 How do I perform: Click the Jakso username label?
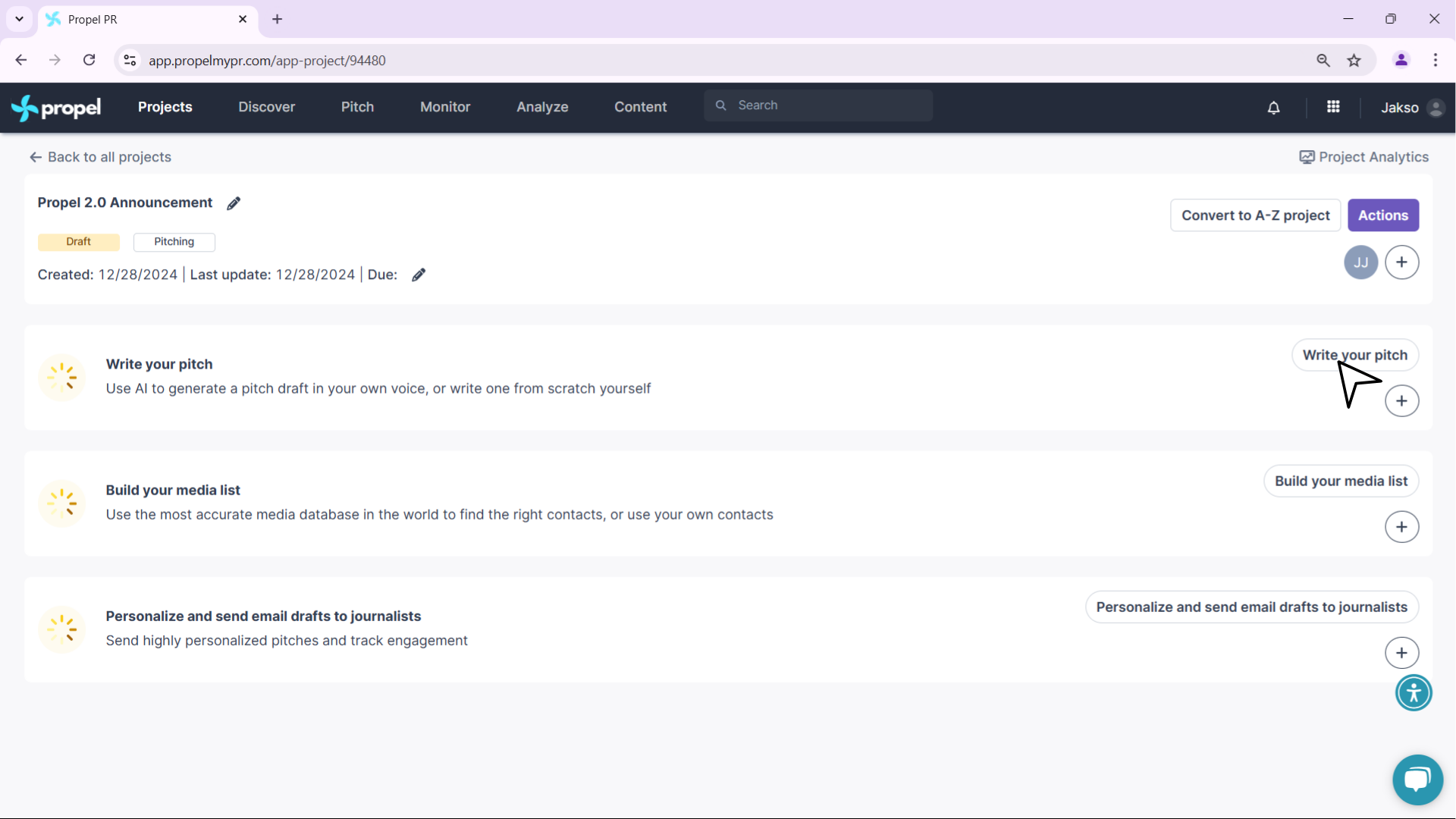[1400, 108]
